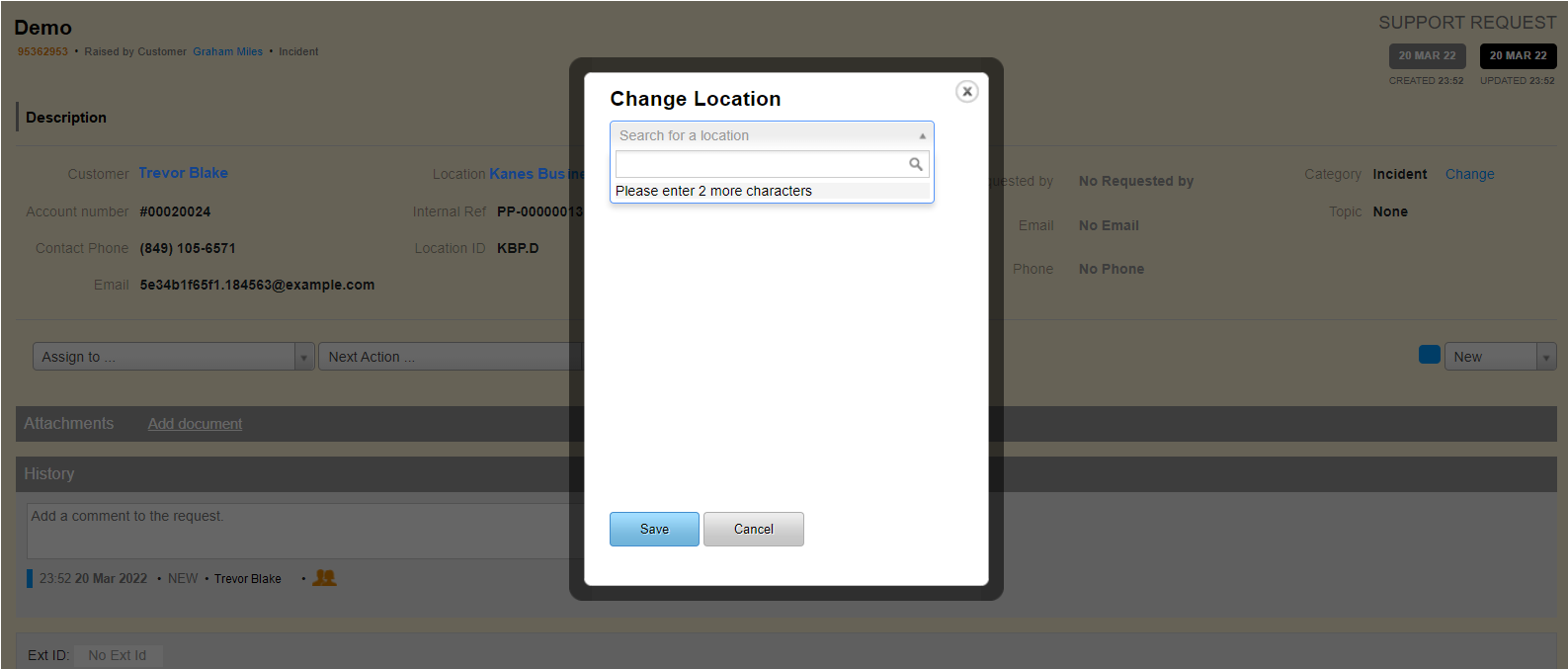Click the participants icon in history entry
1568x669 pixels.
point(324,578)
